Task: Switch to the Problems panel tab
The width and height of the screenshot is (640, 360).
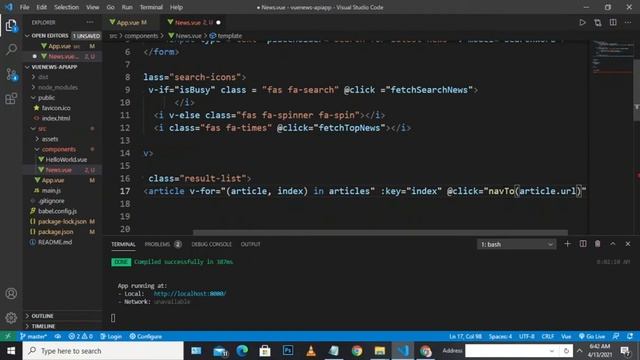Action: [x=162, y=244]
